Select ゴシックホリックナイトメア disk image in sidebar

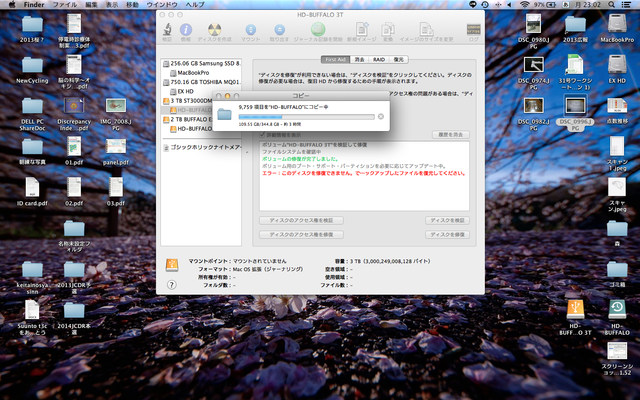202,147
